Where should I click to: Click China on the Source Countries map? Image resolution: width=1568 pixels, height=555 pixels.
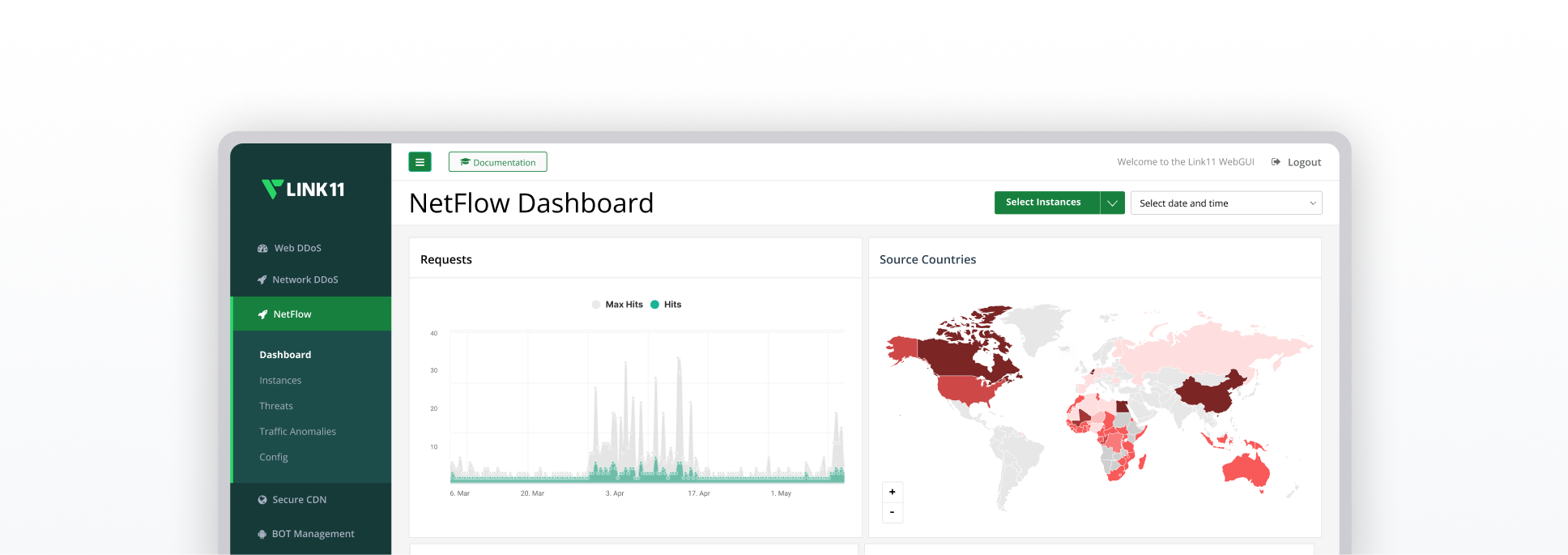coord(1209,393)
